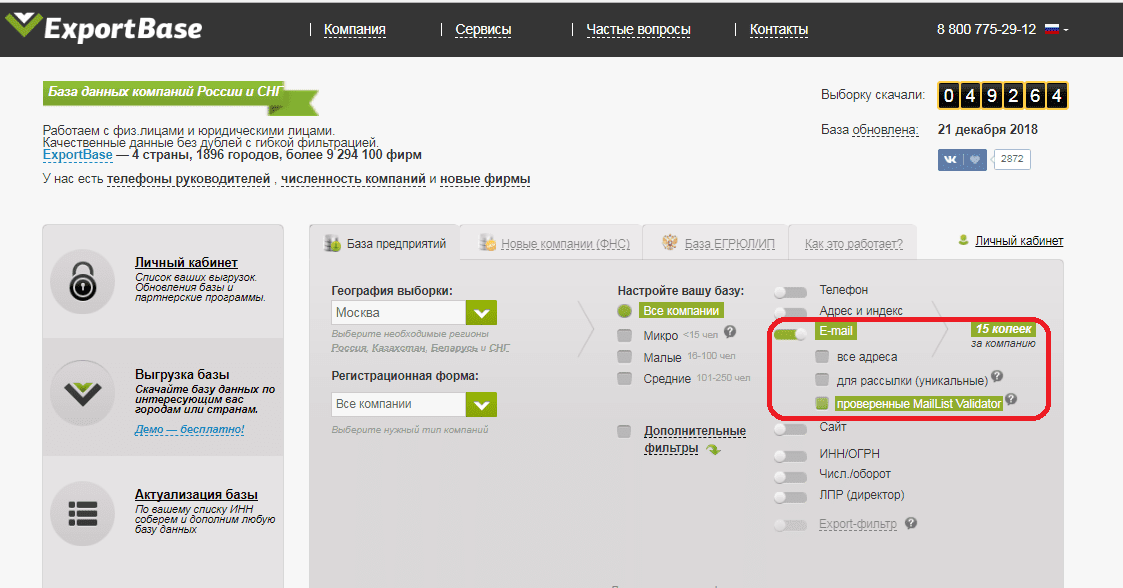The height and width of the screenshot is (588, 1123).
Task: Open География выборки dropdown arrow
Action: [481, 313]
